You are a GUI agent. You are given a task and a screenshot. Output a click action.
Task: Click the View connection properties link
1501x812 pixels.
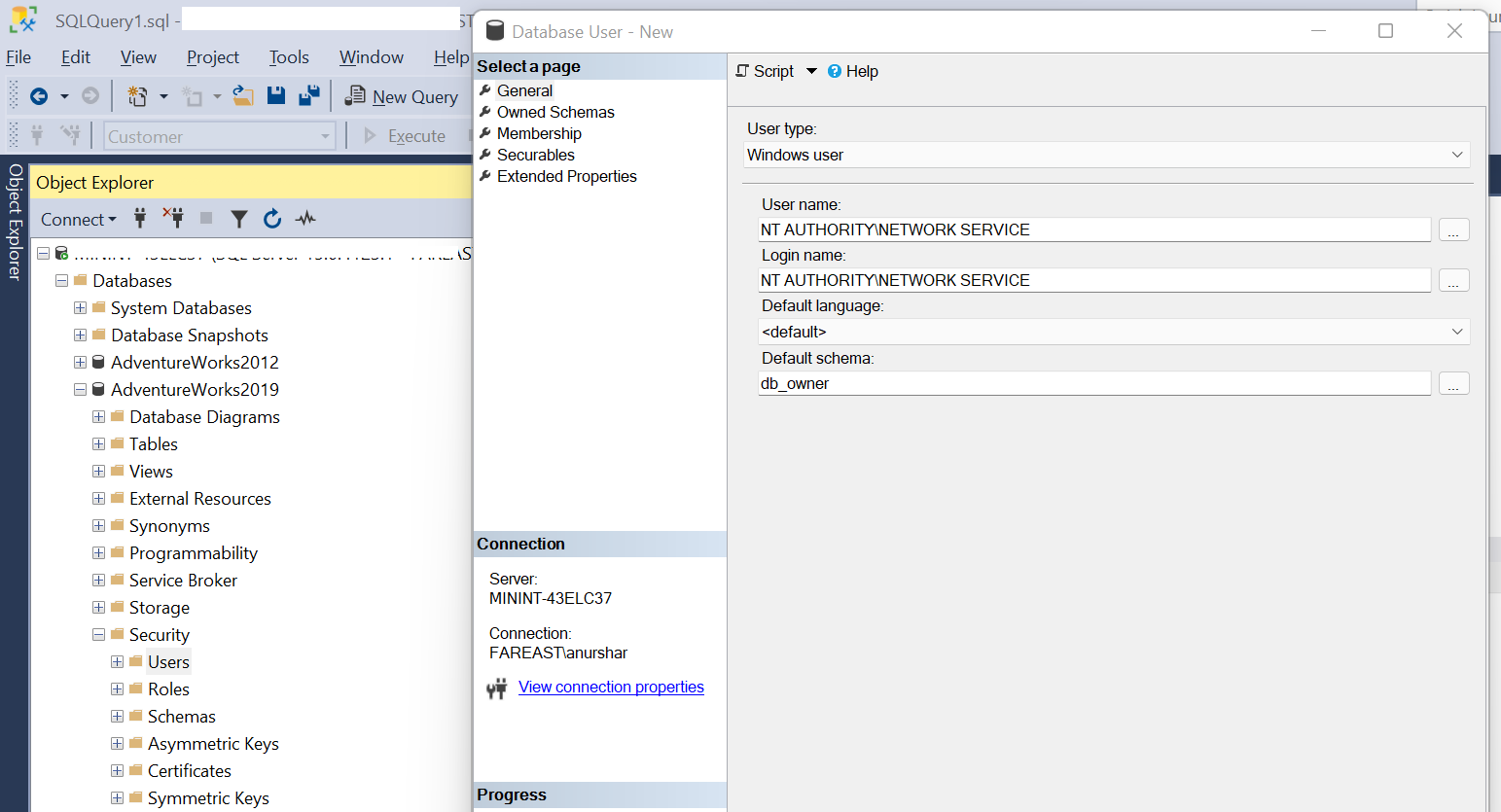coord(611,687)
